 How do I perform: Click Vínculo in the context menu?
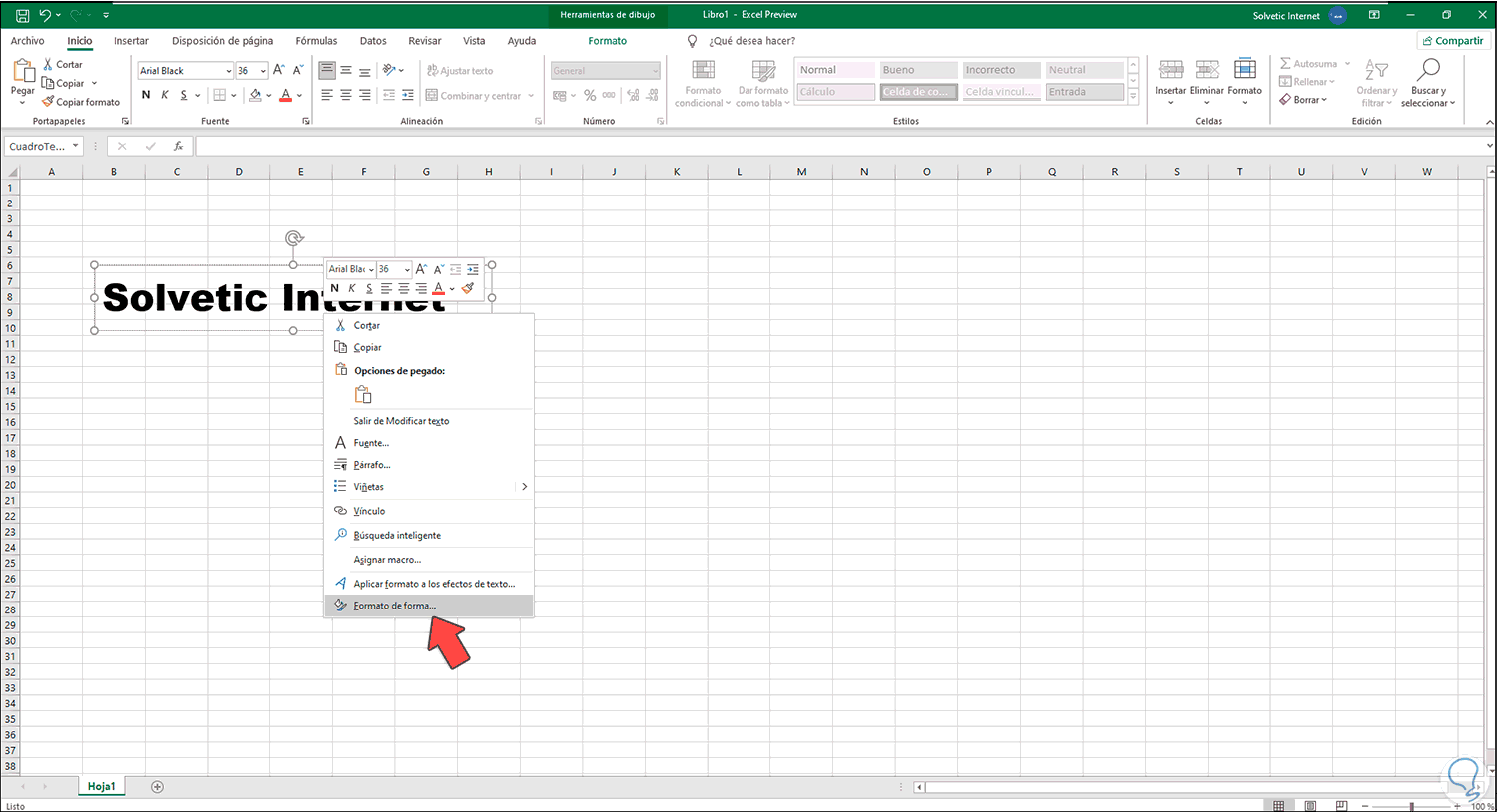429,511
